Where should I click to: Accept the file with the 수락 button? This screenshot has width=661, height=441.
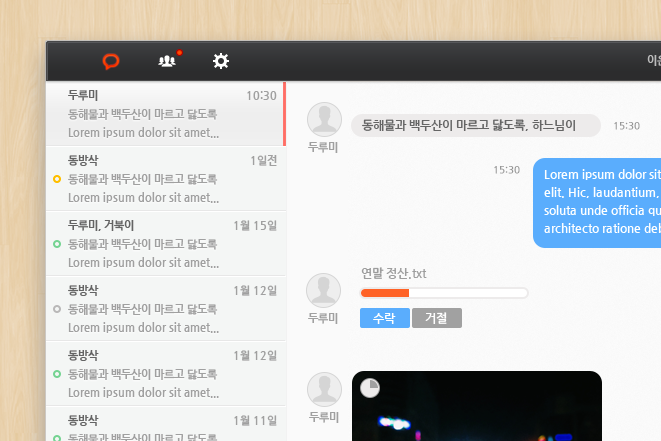[x=384, y=318]
